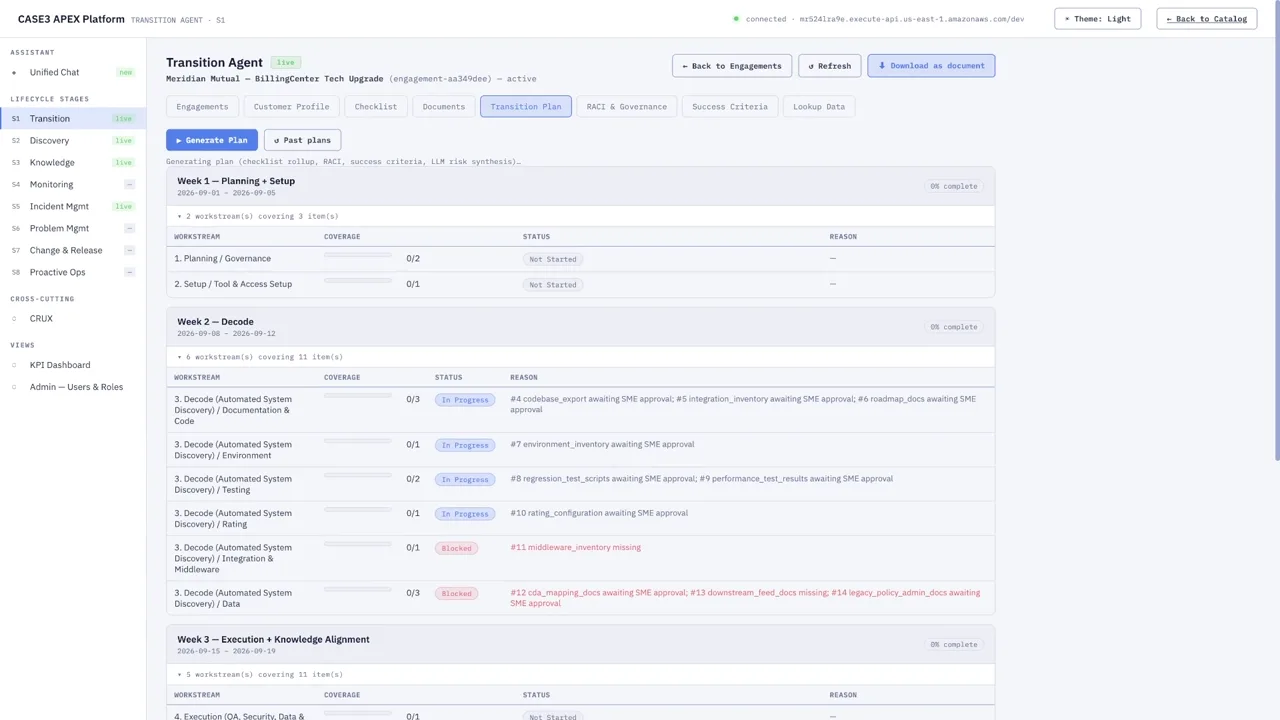
Task: Click the Back to Engagements button
Action: [x=732, y=66]
